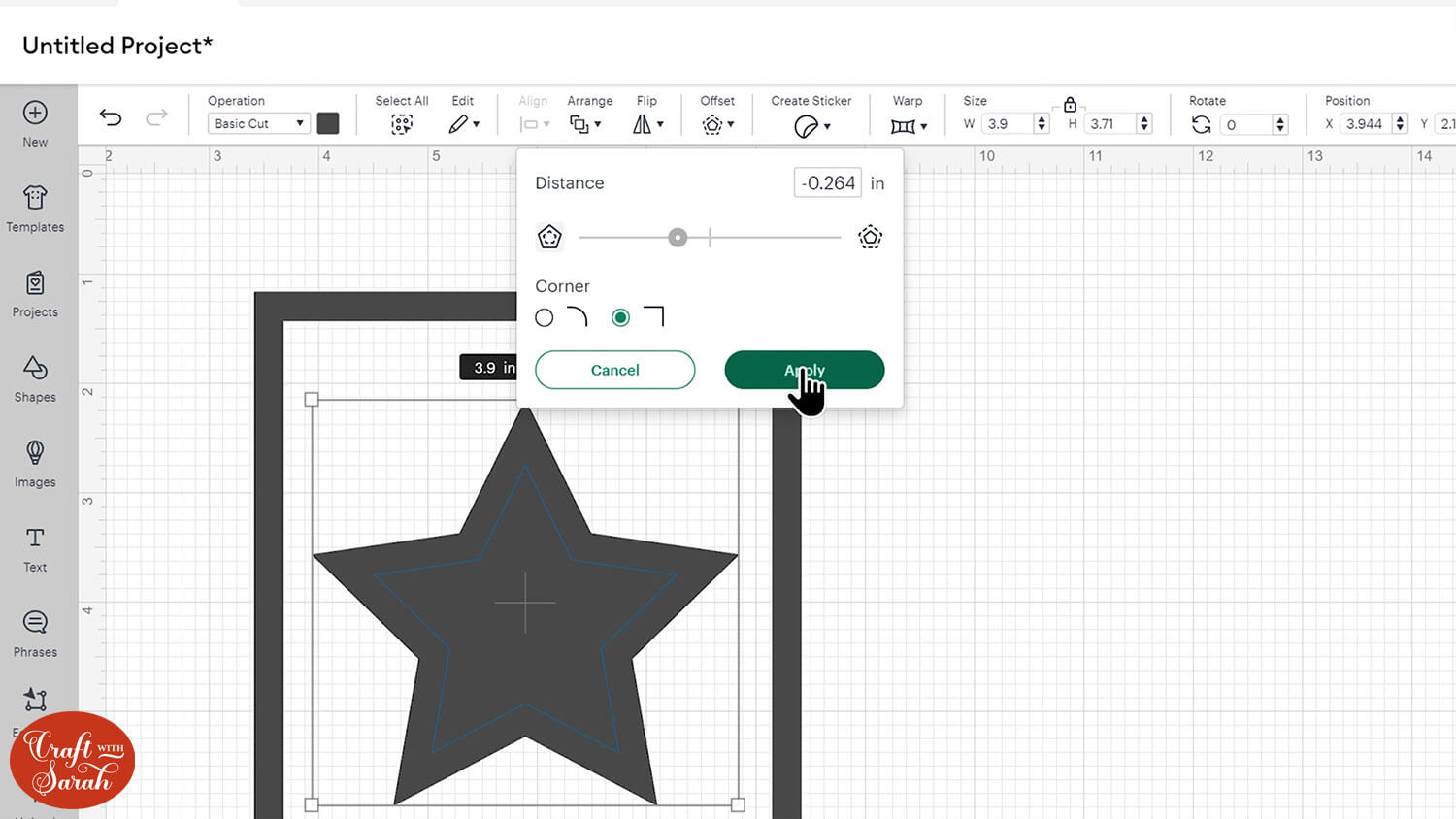Add text with the Text tool
This screenshot has width=1456, height=819.
coord(35,548)
